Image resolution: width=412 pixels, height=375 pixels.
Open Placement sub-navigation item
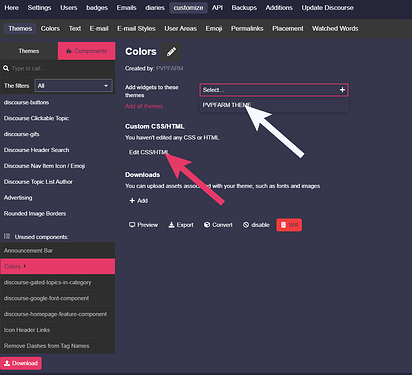(288, 29)
